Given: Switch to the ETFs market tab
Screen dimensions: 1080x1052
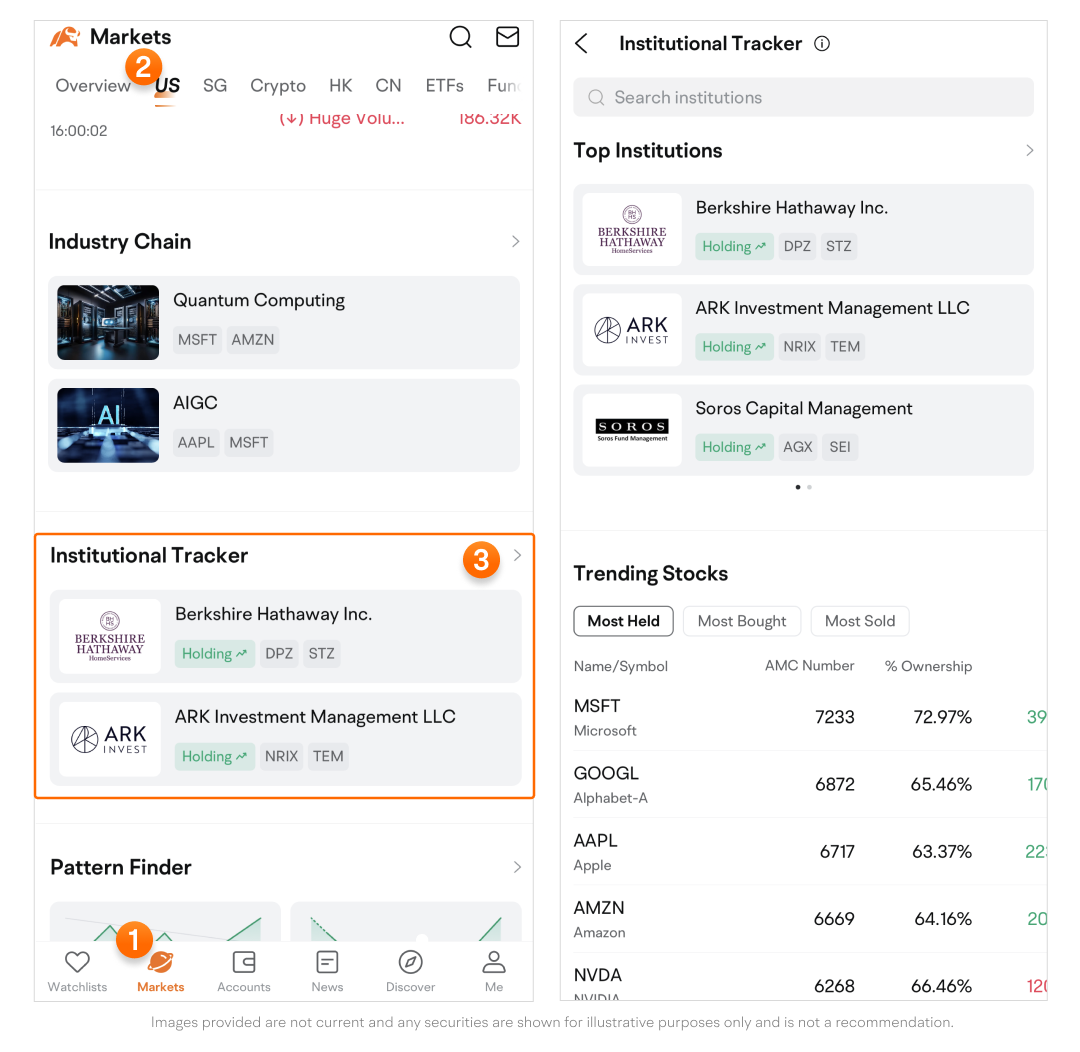Looking at the screenshot, I should 444,86.
